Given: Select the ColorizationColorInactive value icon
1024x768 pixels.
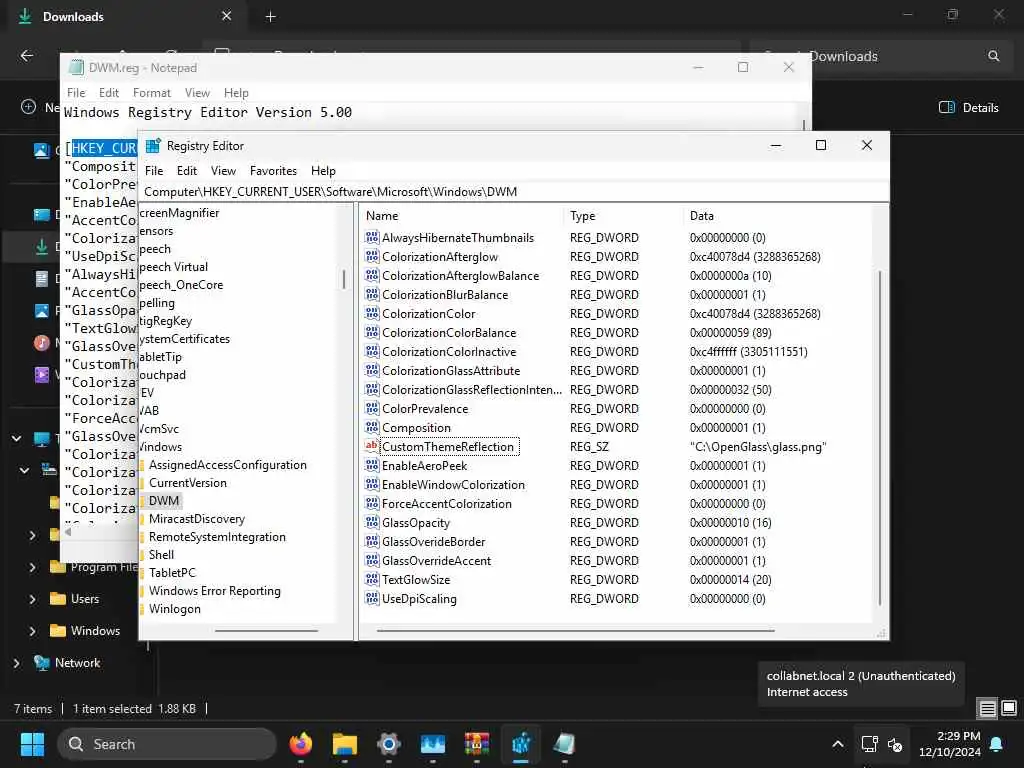Looking at the screenshot, I should coord(372,351).
